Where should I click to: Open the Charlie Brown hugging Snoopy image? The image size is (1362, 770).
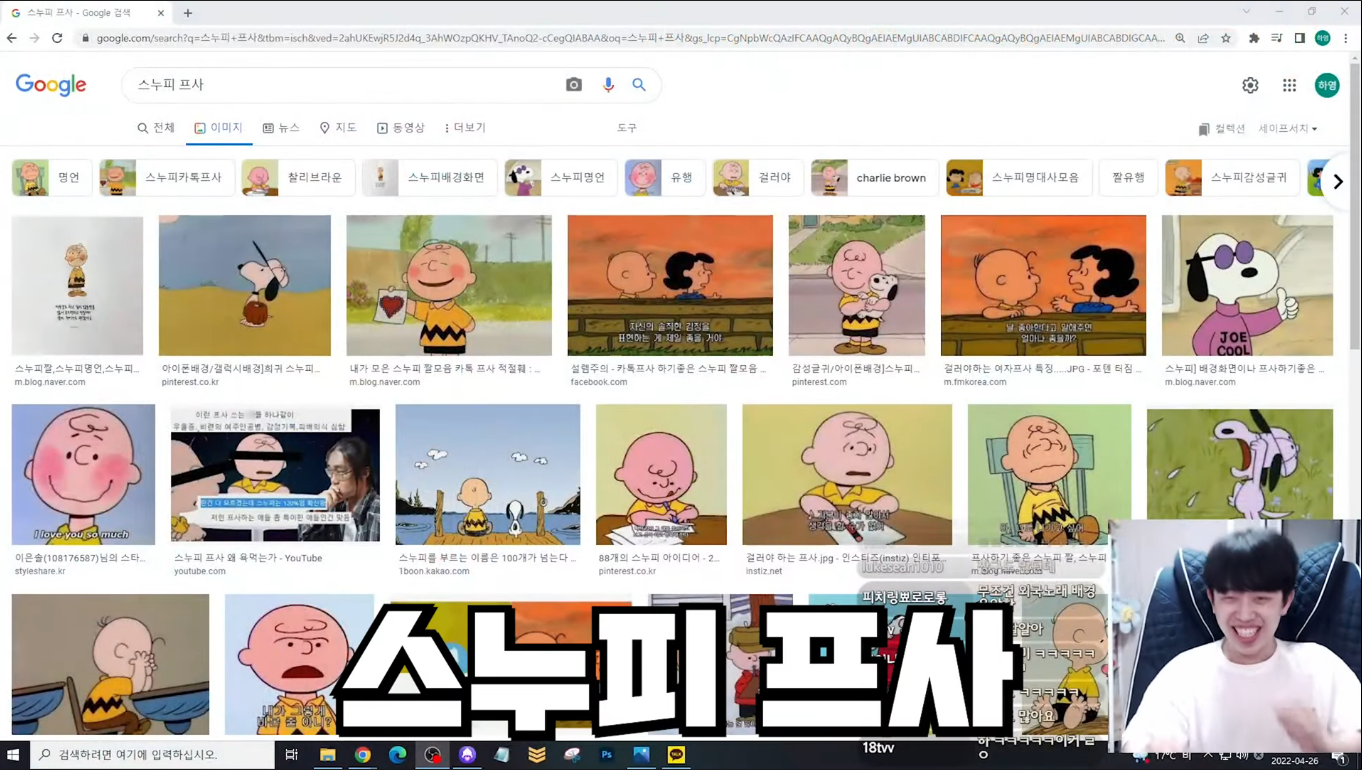point(857,285)
